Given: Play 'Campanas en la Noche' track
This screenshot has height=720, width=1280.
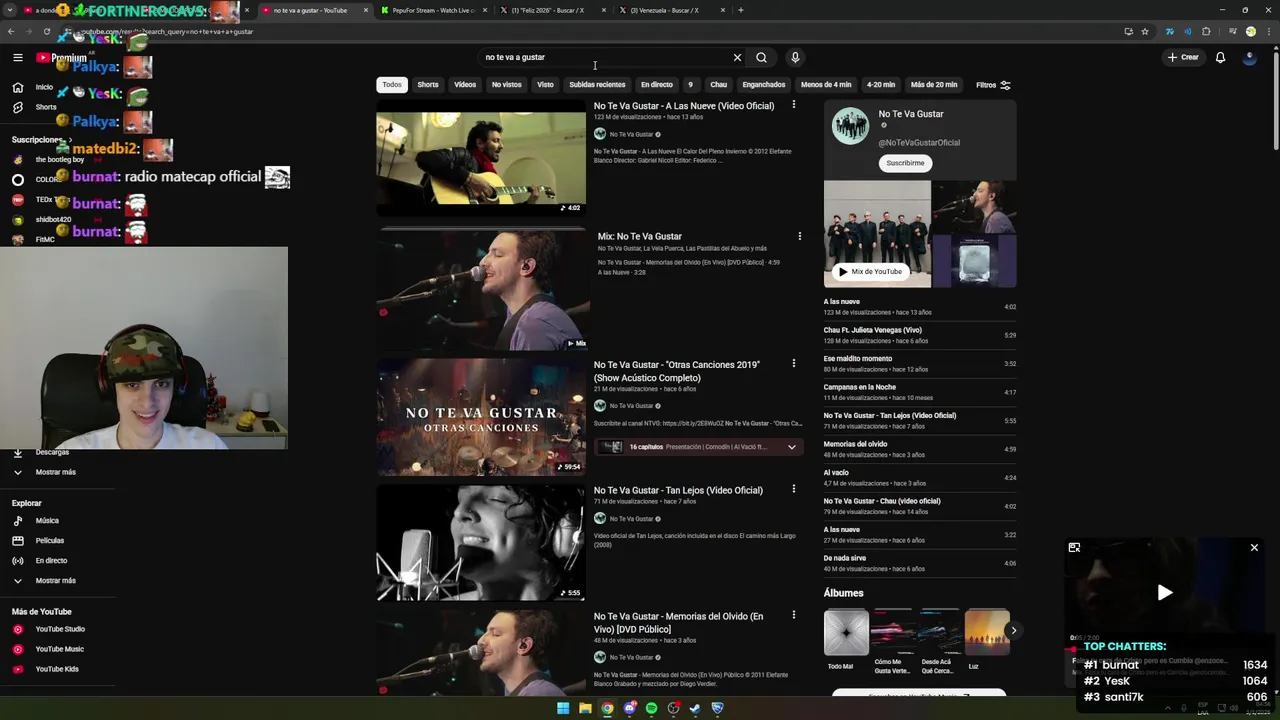Looking at the screenshot, I should tap(919, 392).
